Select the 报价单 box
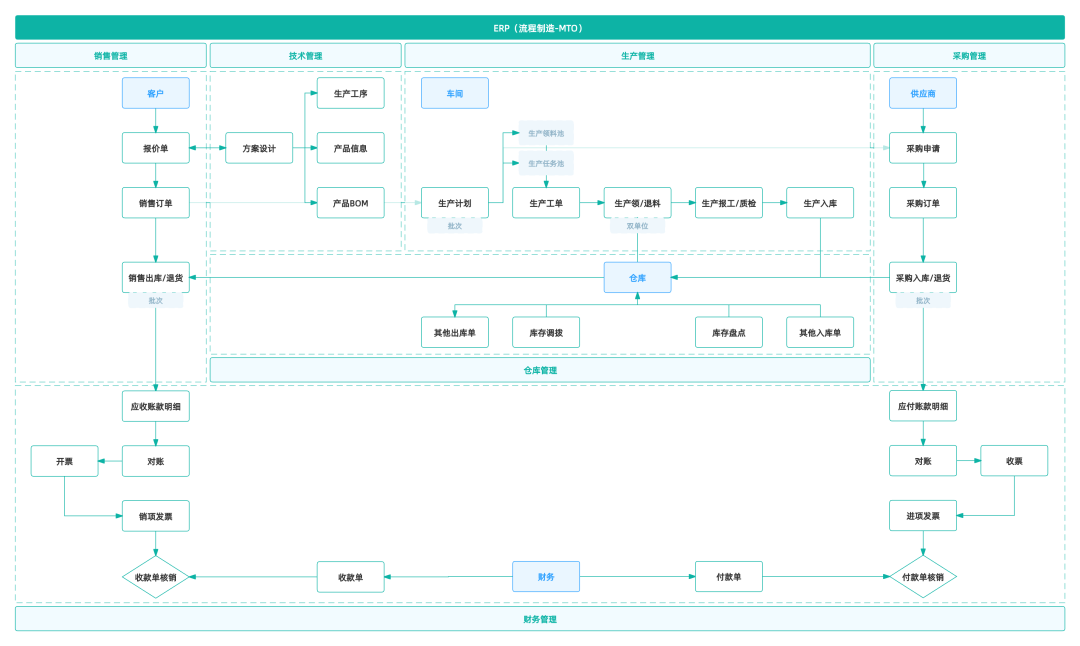The height and width of the screenshot is (646, 1080). tap(155, 148)
